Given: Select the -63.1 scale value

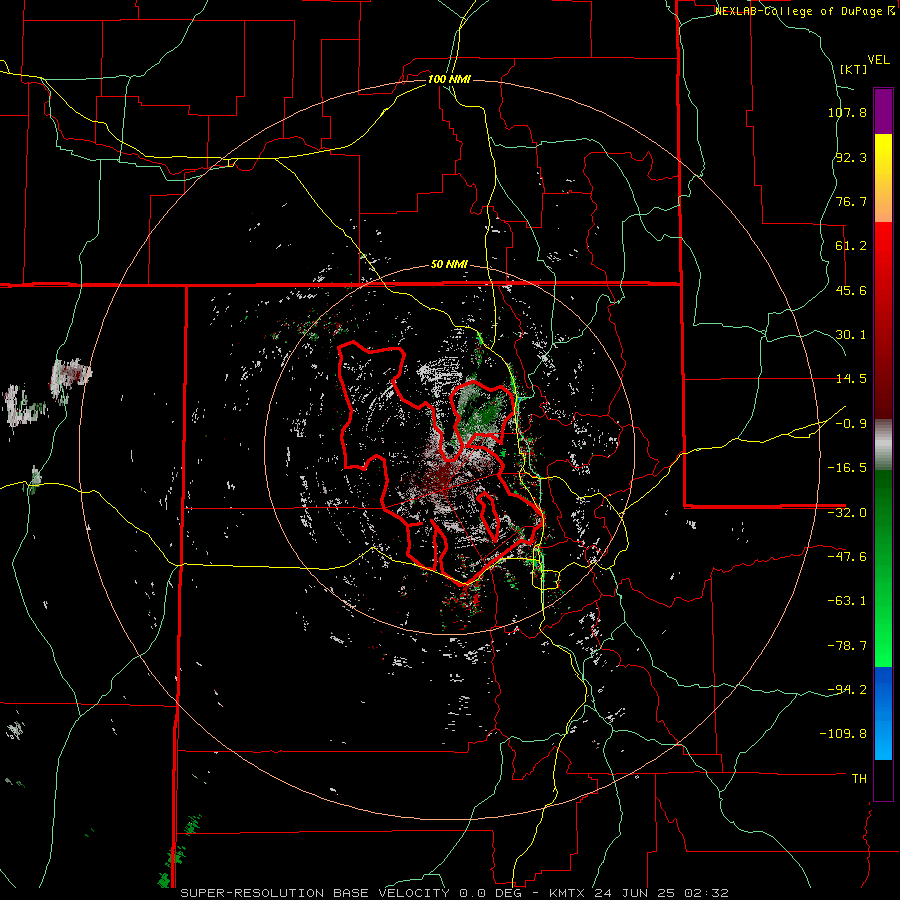Looking at the screenshot, I should [x=847, y=601].
